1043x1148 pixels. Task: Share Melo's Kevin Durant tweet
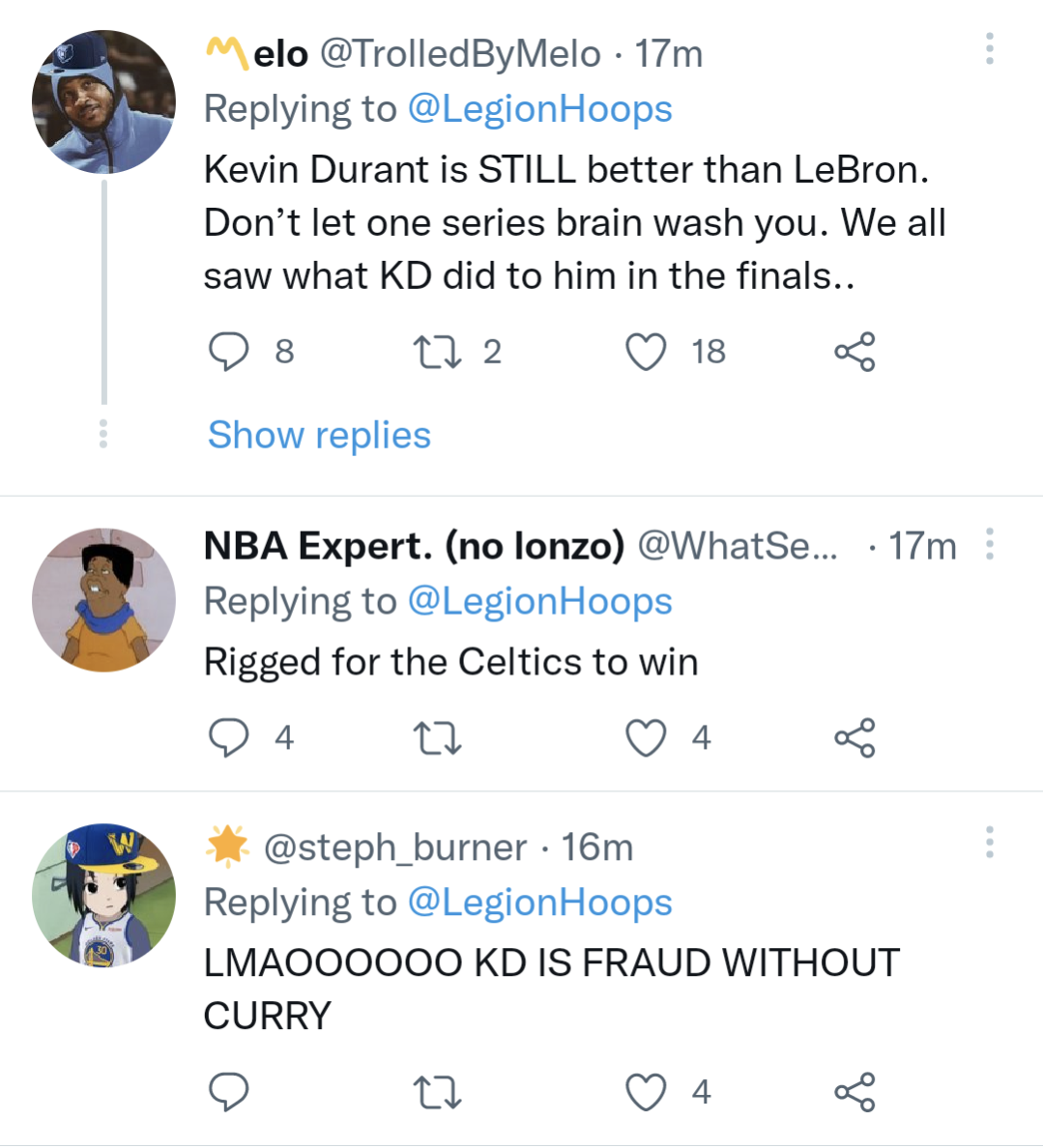pos(855,352)
